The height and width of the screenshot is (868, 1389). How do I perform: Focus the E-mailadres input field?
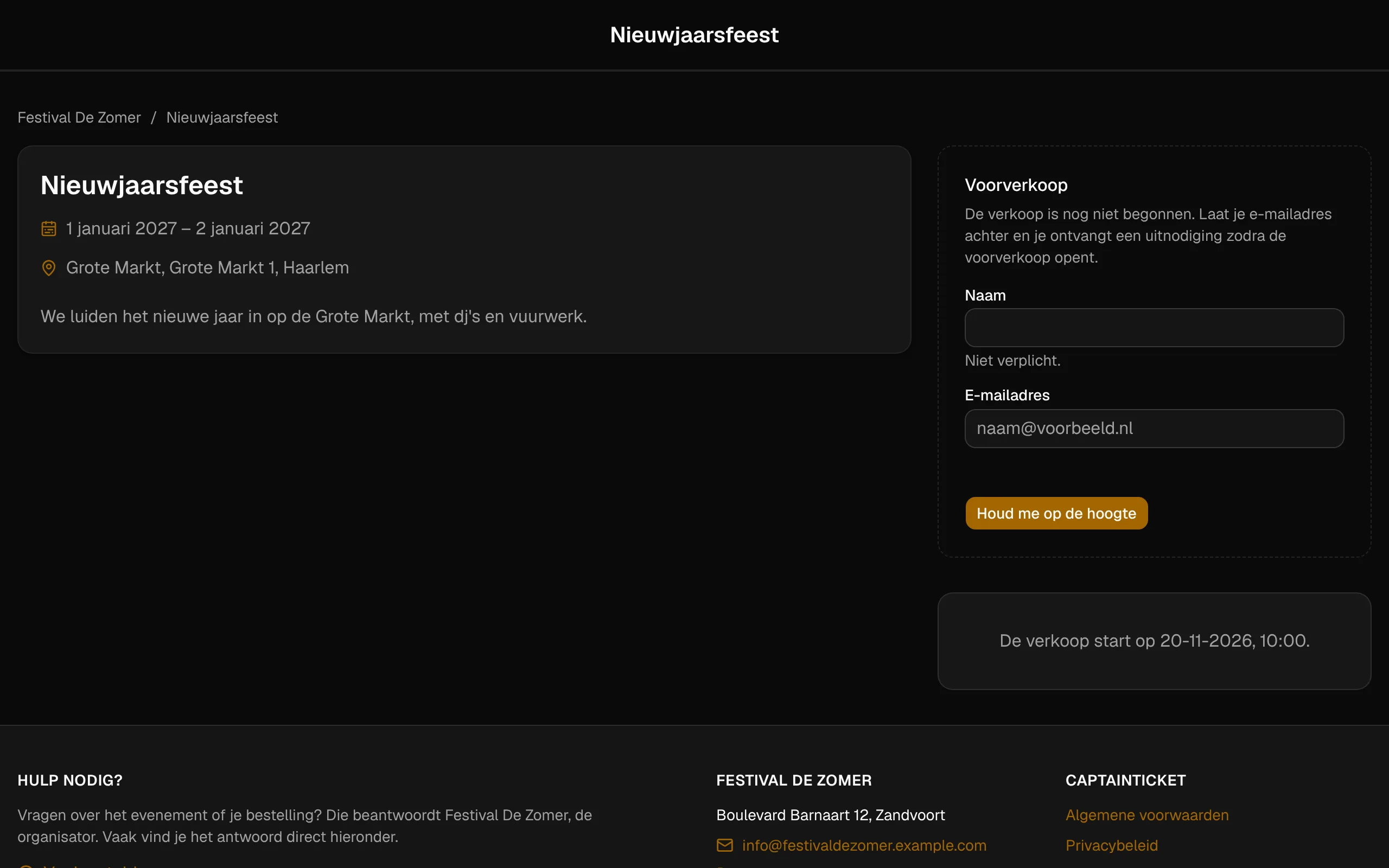(x=1154, y=428)
